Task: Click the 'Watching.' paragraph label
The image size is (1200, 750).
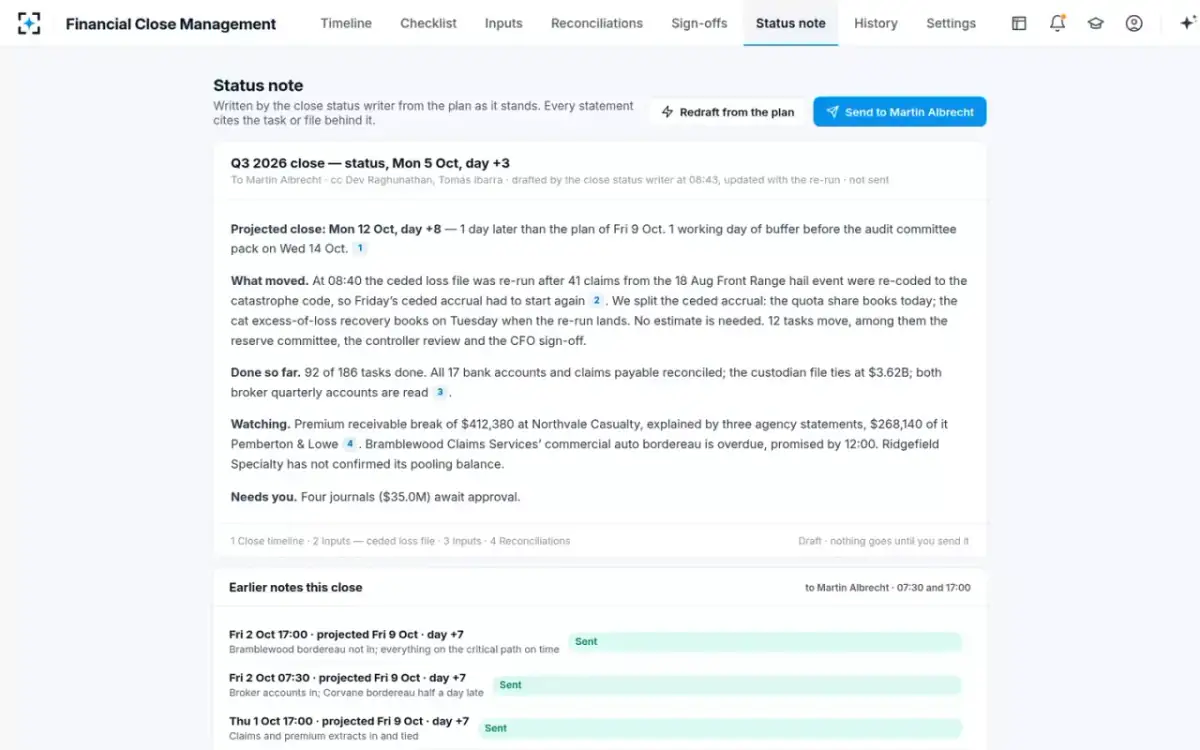Action: (x=260, y=424)
